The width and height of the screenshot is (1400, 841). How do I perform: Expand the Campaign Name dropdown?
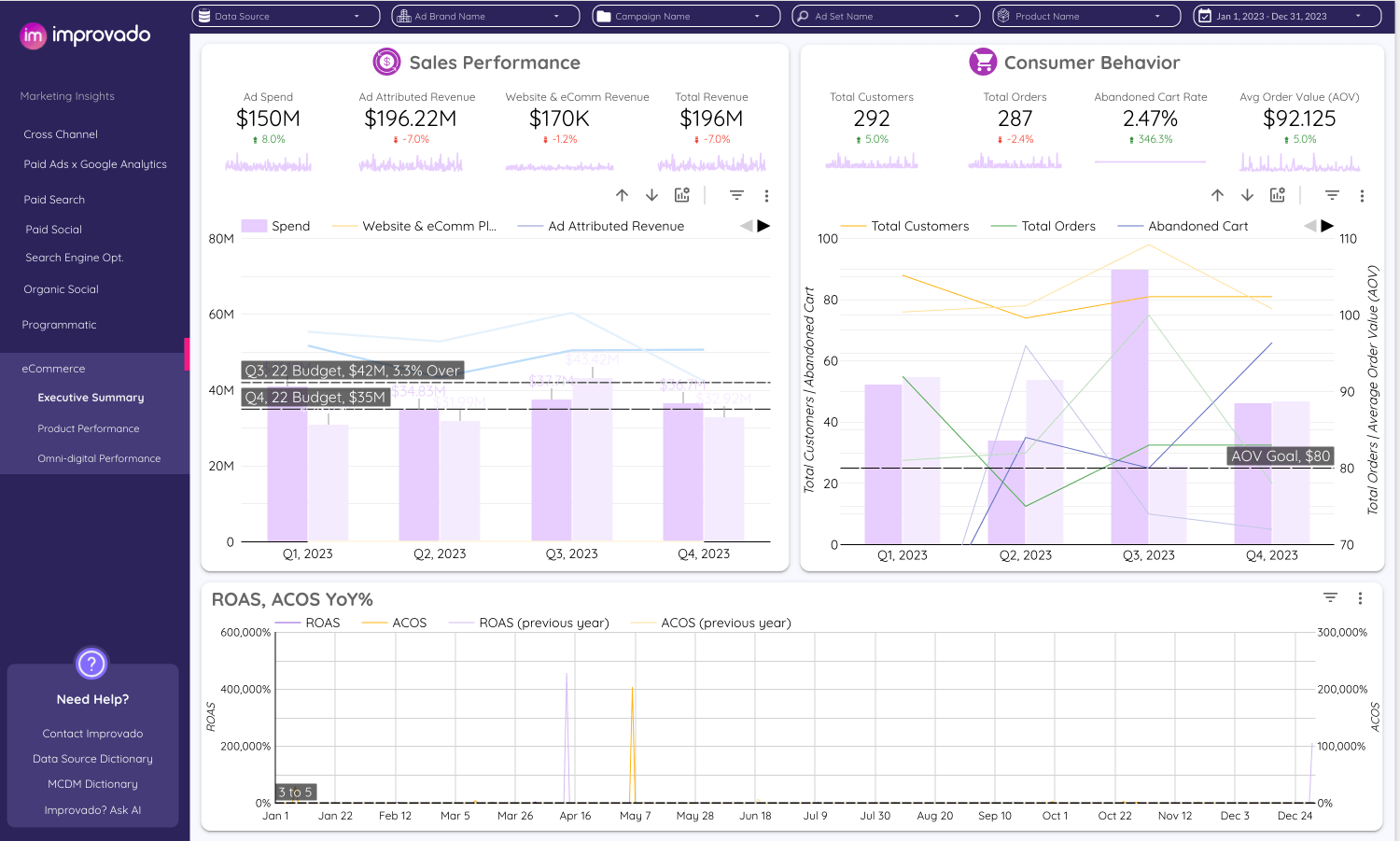686,16
